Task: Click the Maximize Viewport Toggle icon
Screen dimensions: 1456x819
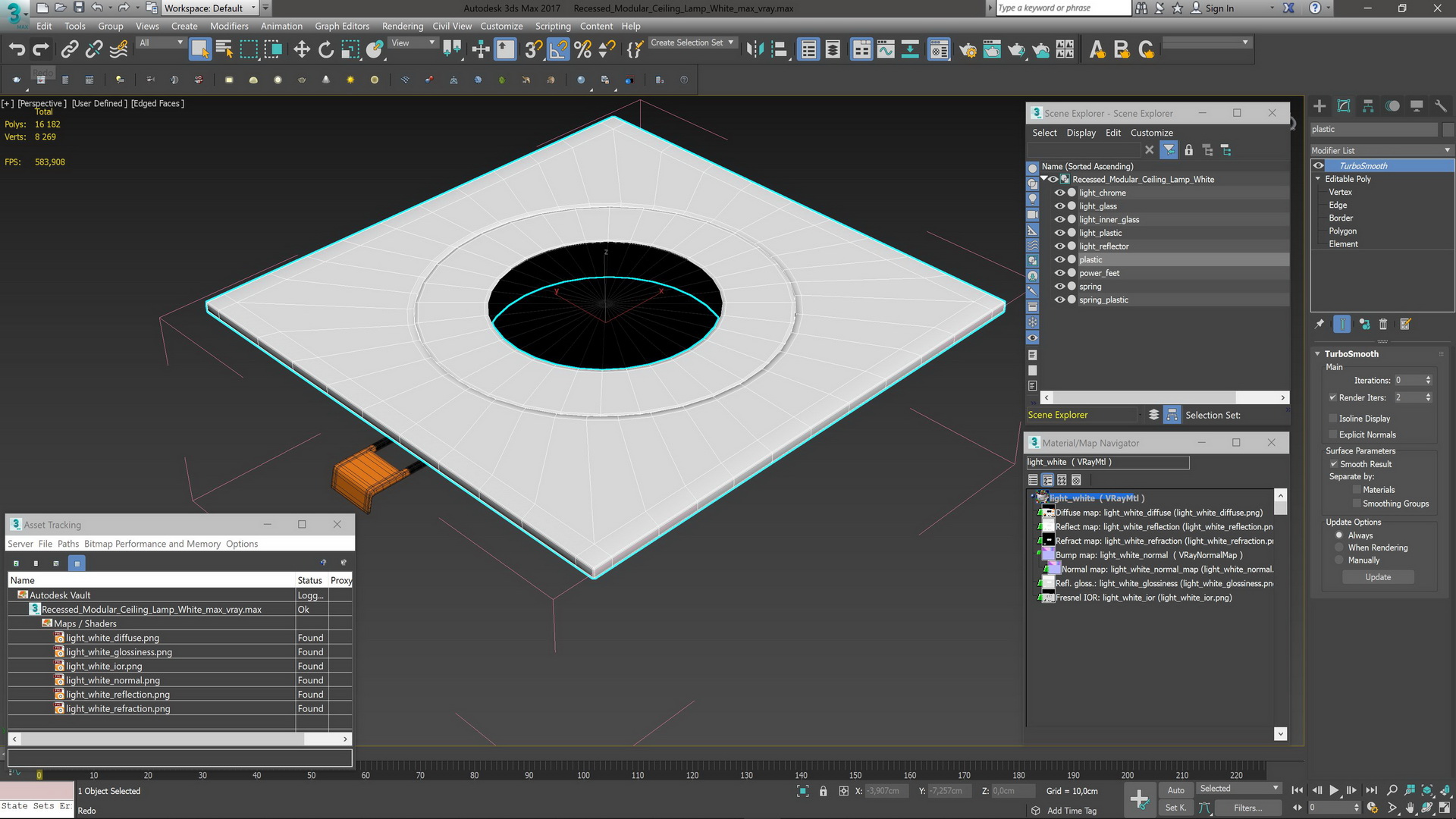Action: pyautogui.click(x=1445, y=808)
